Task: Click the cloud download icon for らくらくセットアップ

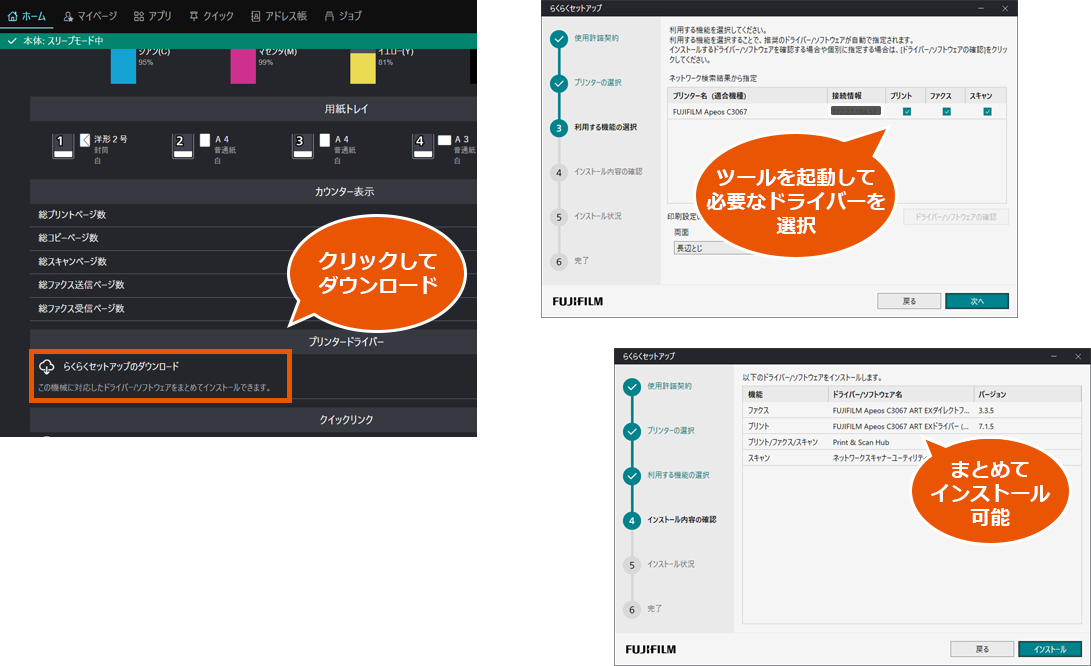Action: pos(46,366)
